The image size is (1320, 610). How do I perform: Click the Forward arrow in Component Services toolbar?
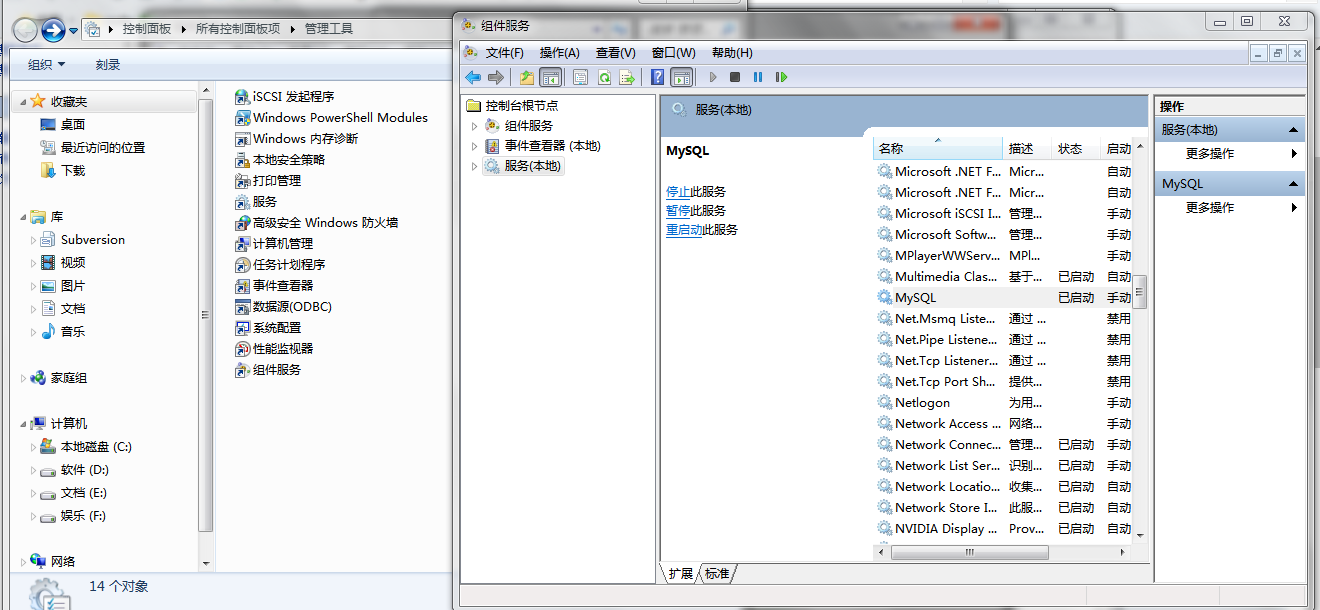495,77
